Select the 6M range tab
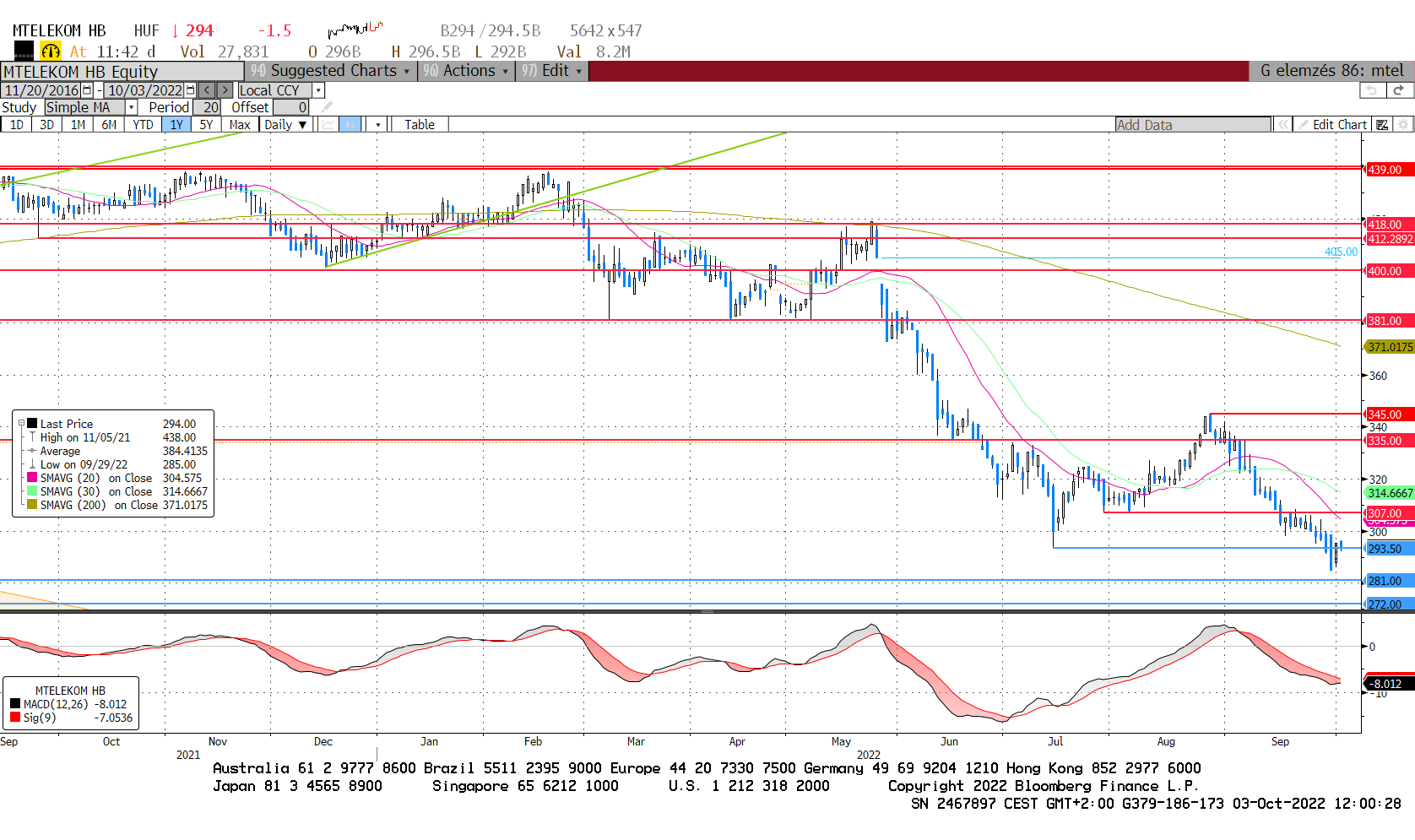1415x840 pixels. coord(109,124)
